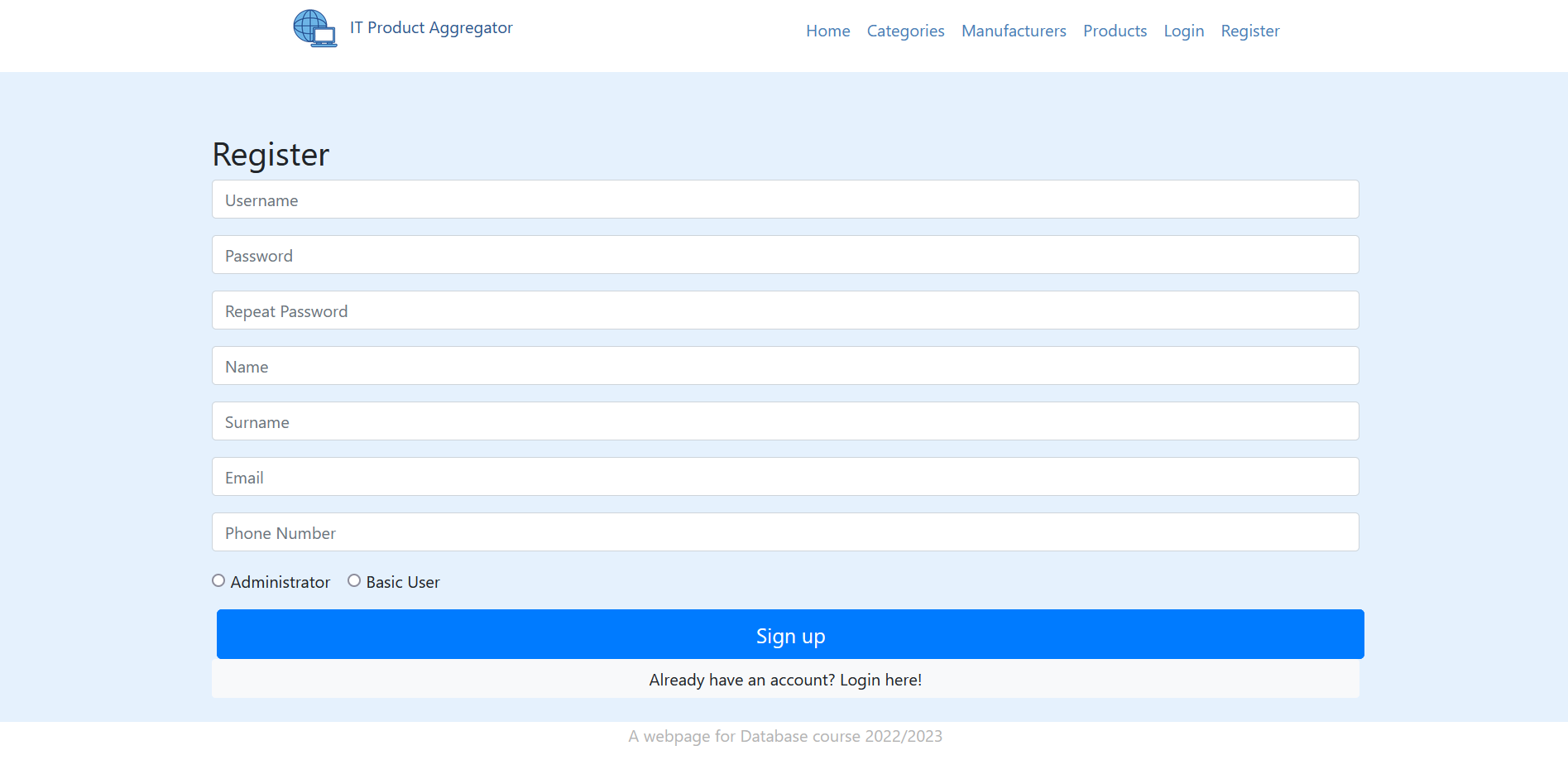Click the Name text box

click(784, 366)
